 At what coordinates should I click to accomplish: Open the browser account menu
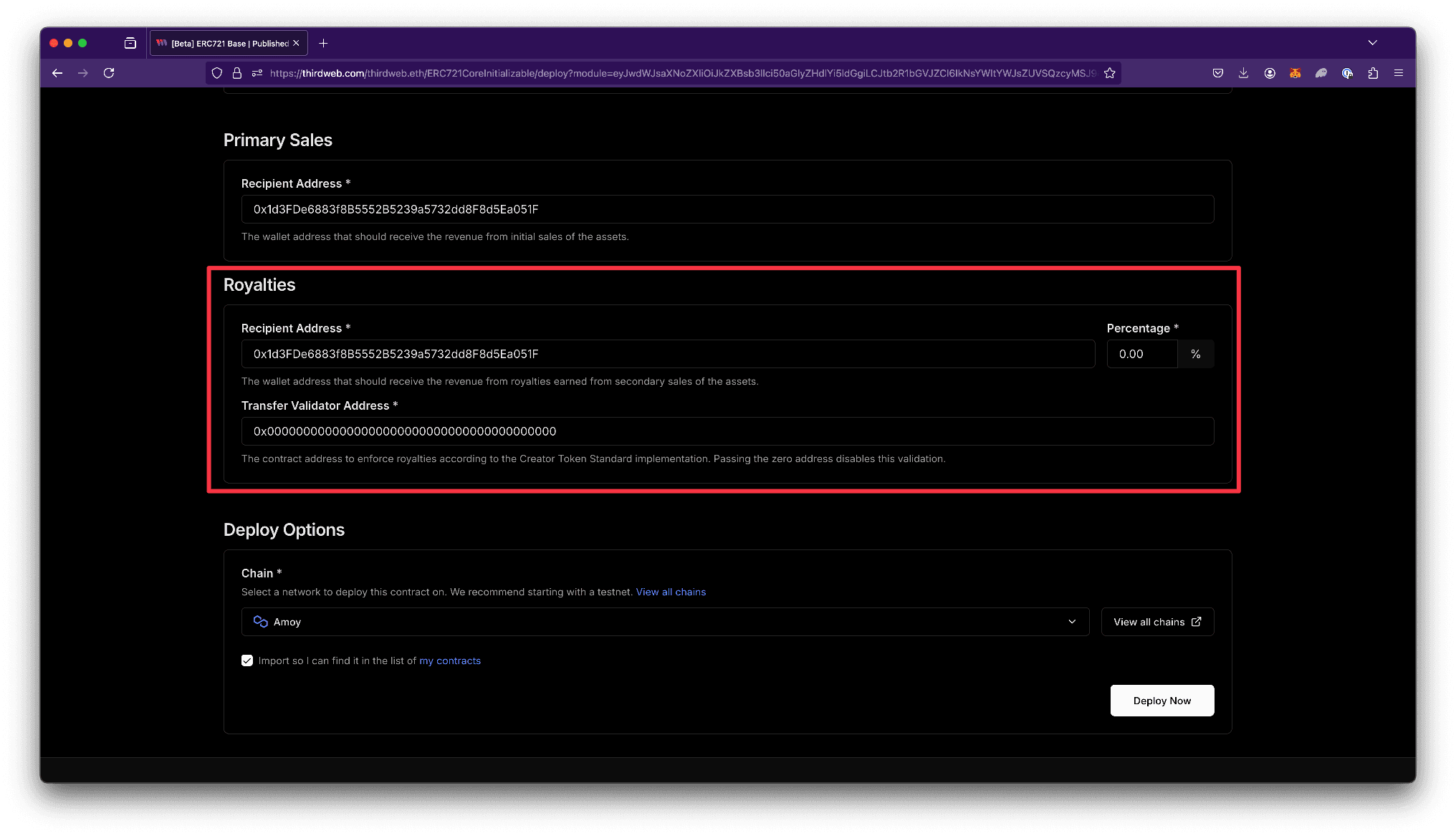1270,72
